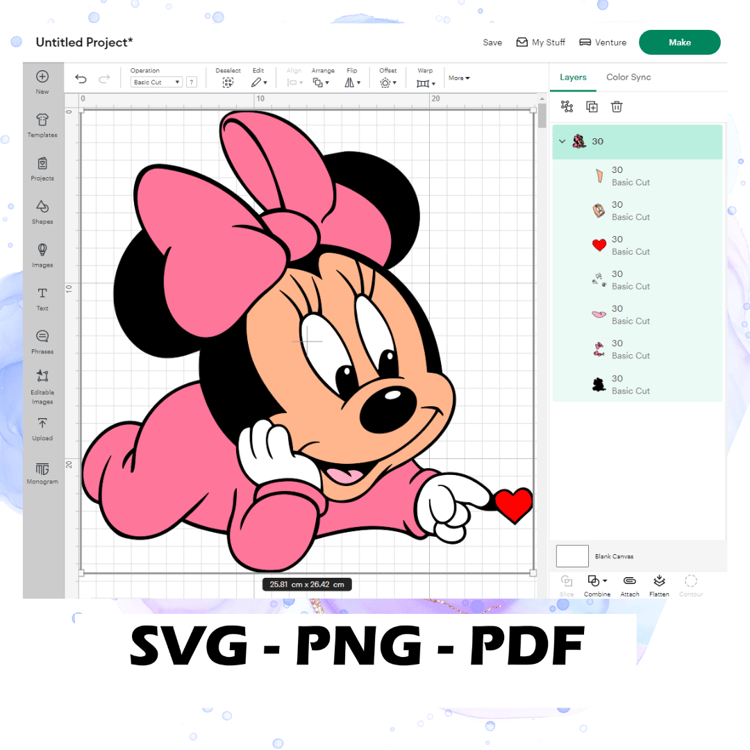Click the Save button

coord(492,43)
